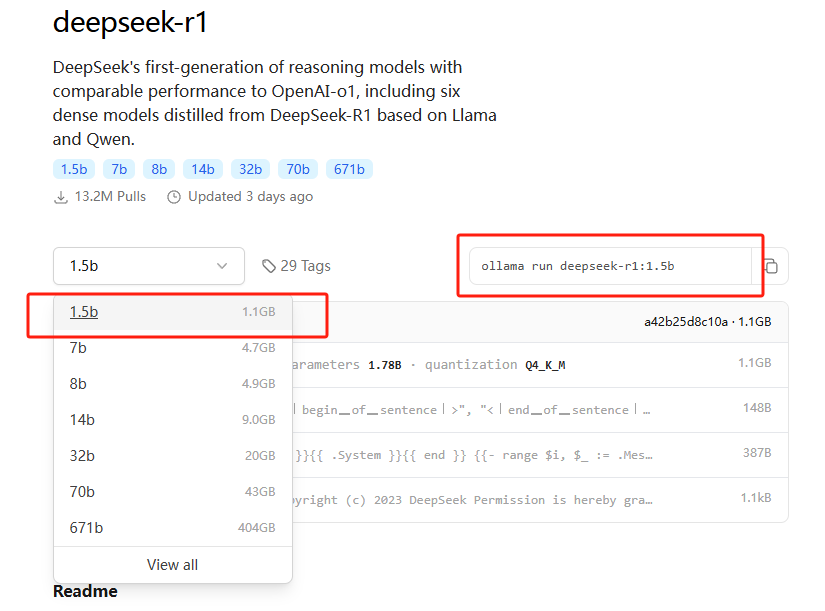Click the download icon next to 13.2M Pulls
Viewport: 825px width, 611px height.
[61, 197]
